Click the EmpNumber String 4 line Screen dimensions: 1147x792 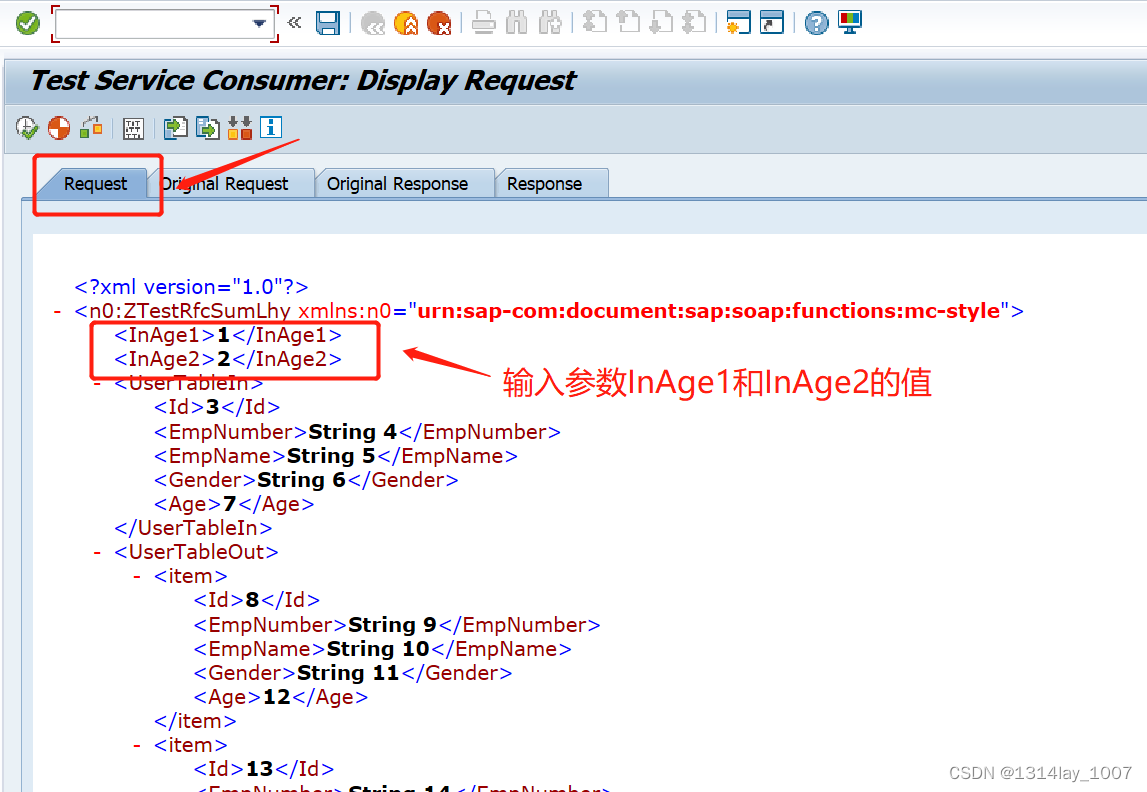click(357, 431)
